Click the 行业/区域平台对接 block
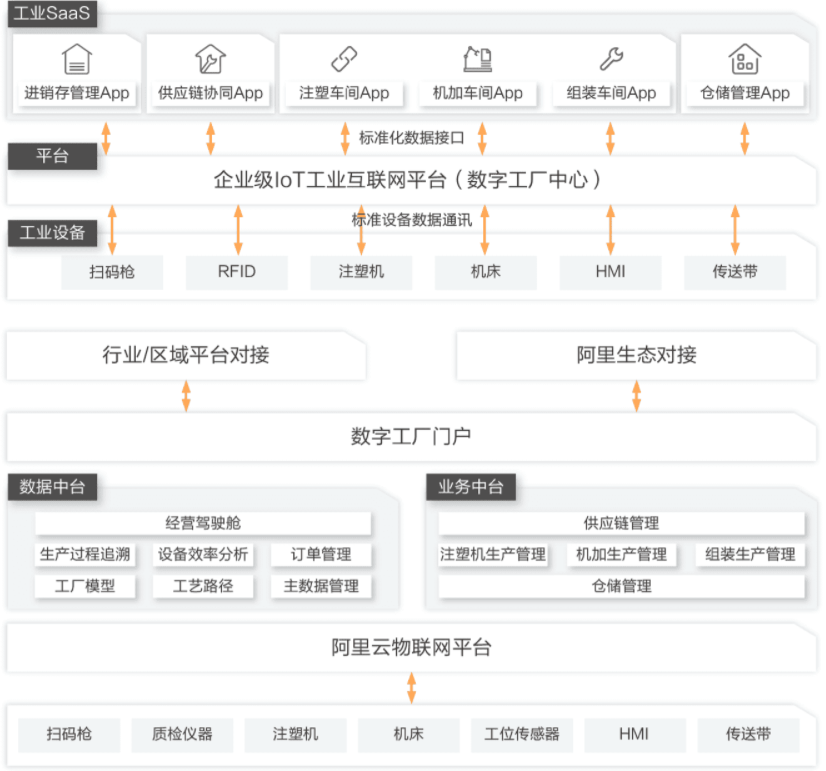 point(186,355)
